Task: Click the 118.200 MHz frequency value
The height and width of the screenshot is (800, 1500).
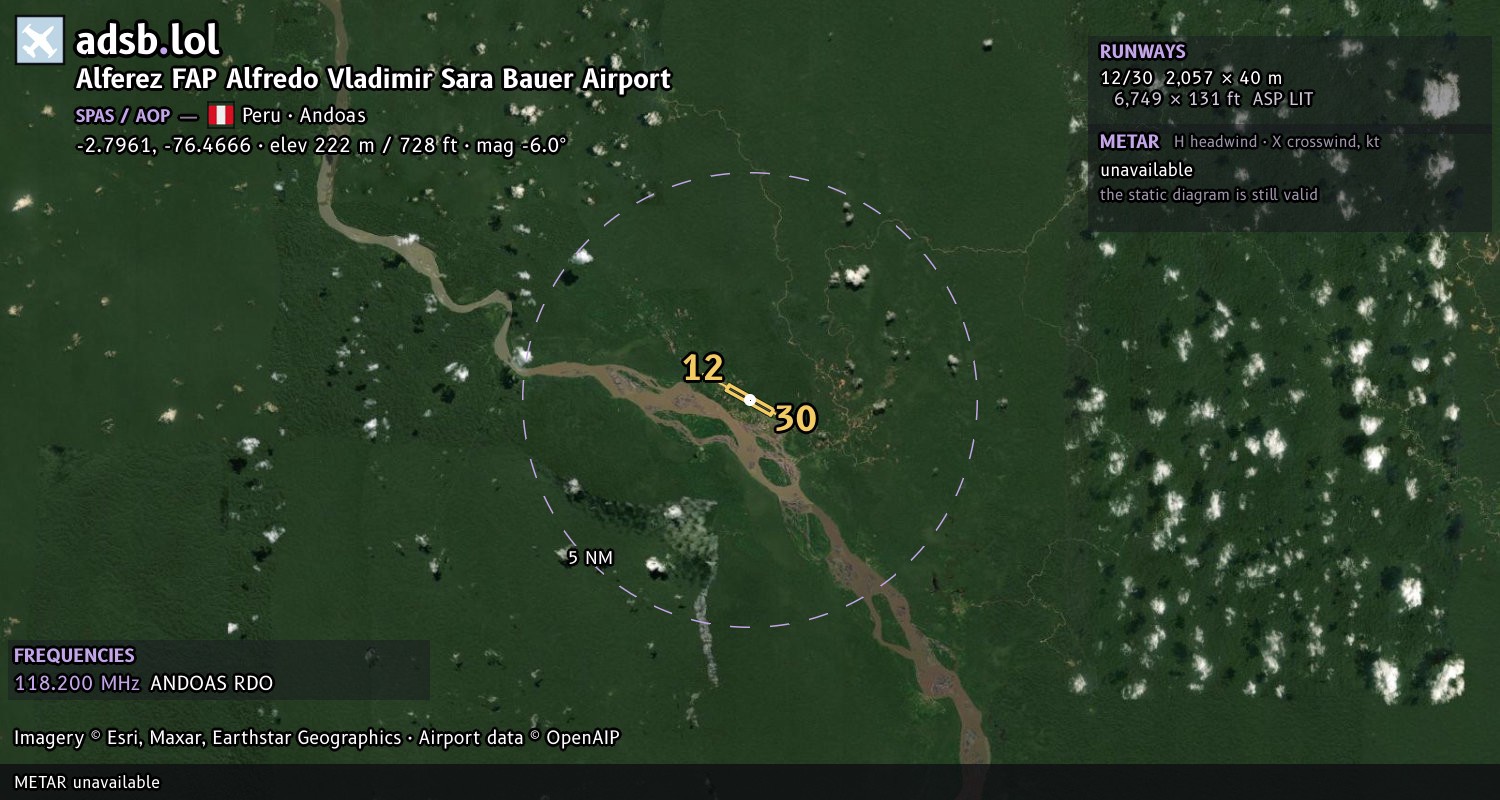Action: click(x=77, y=684)
